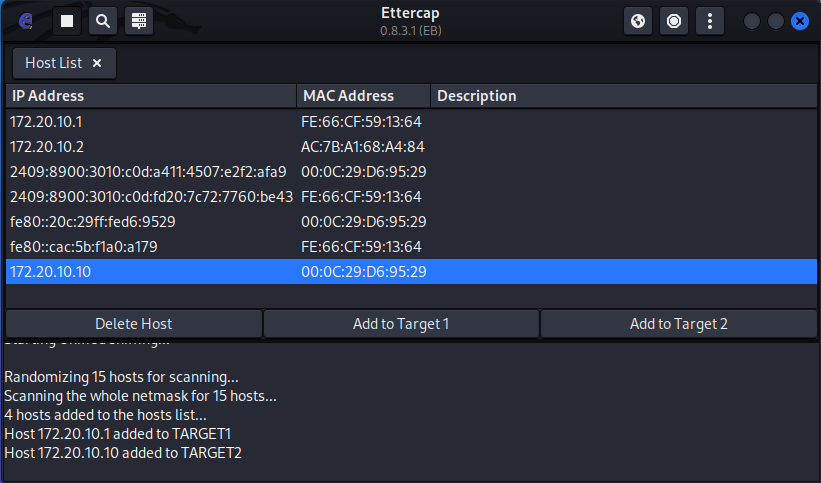Open the MITM globe menu

638,20
